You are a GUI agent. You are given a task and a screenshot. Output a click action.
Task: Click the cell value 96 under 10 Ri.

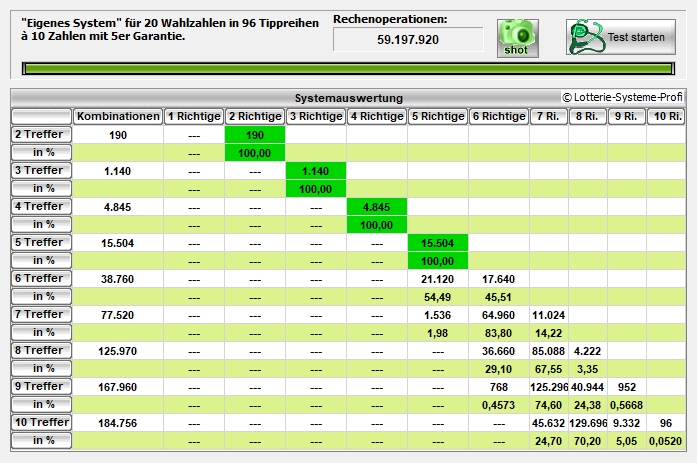tap(666, 423)
